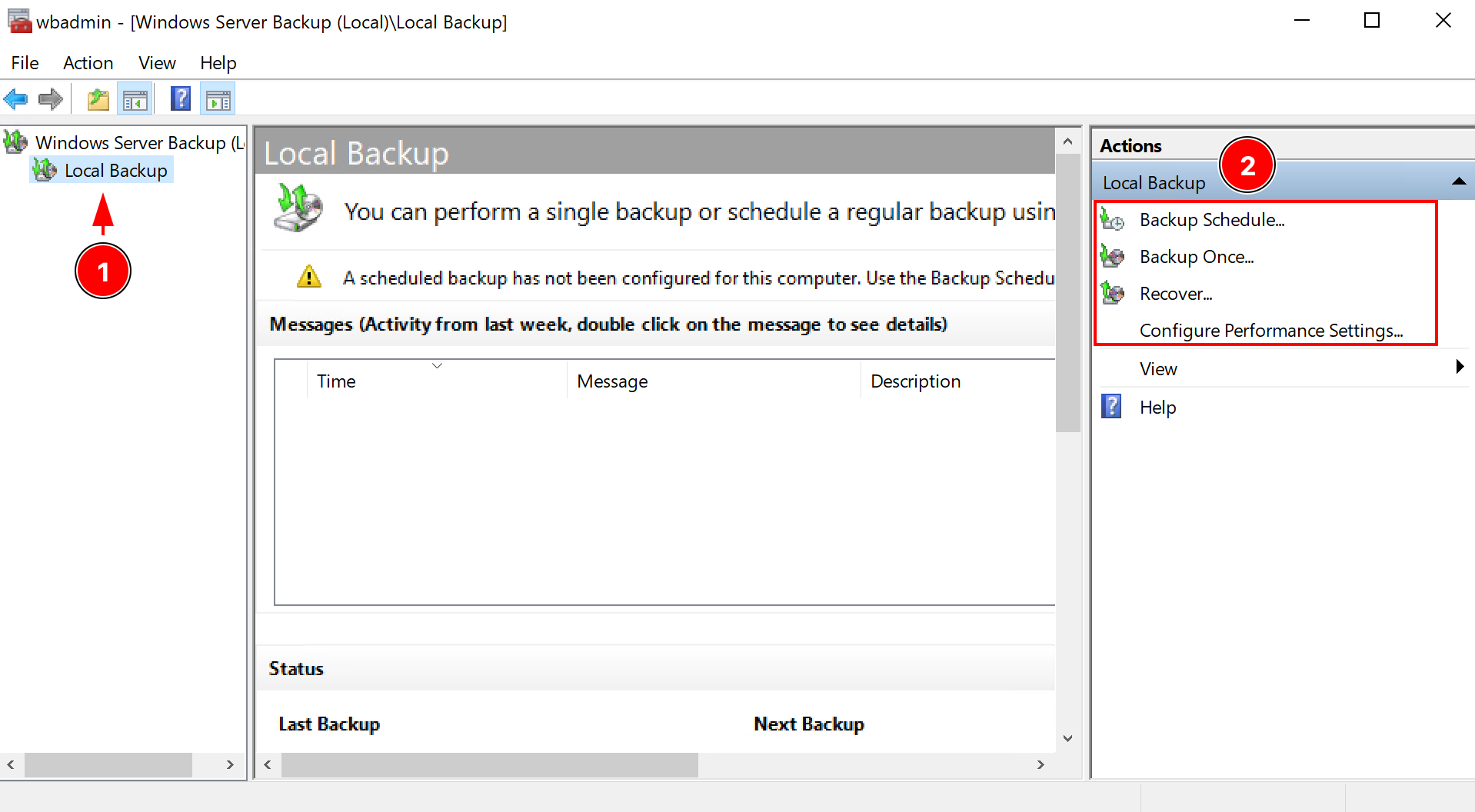This screenshot has height=812, width=1475.
Task: Click the Backup Once icon
Action: [x=1114, y=256]
